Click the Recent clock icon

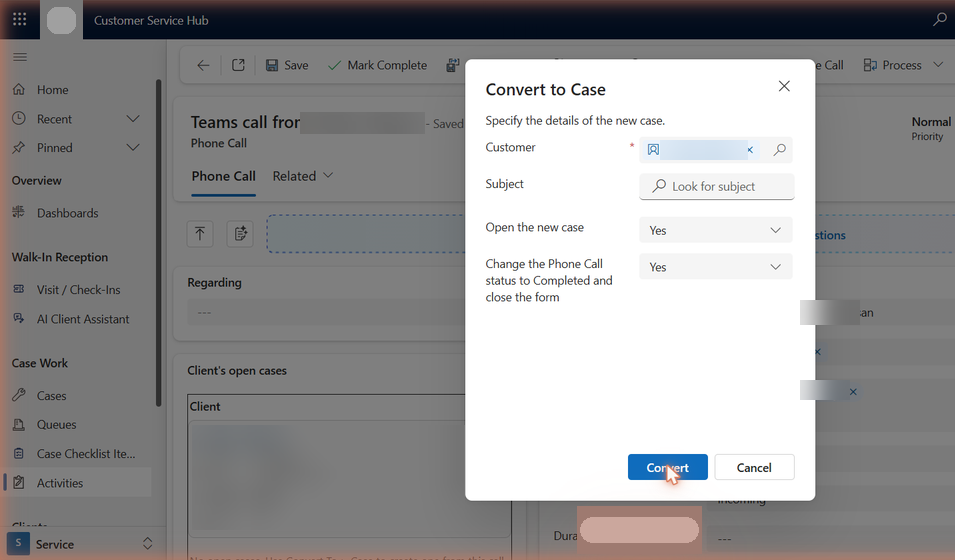[x=19, y=118]
